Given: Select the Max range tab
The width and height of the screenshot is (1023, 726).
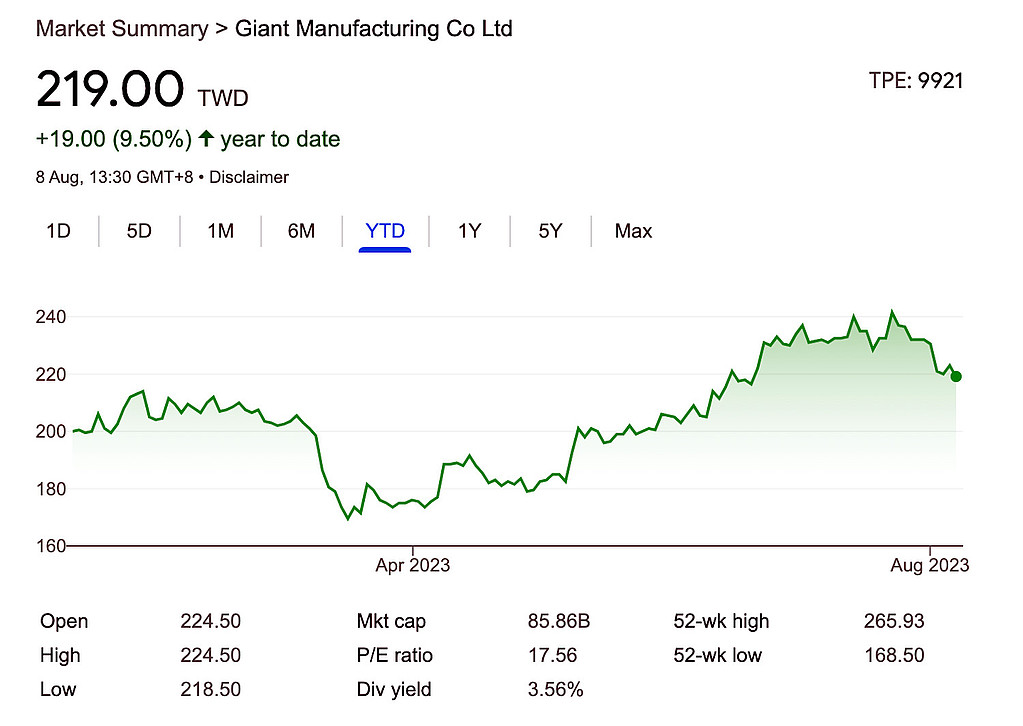Looking at the screenshot, I should [x=633, y=231].
